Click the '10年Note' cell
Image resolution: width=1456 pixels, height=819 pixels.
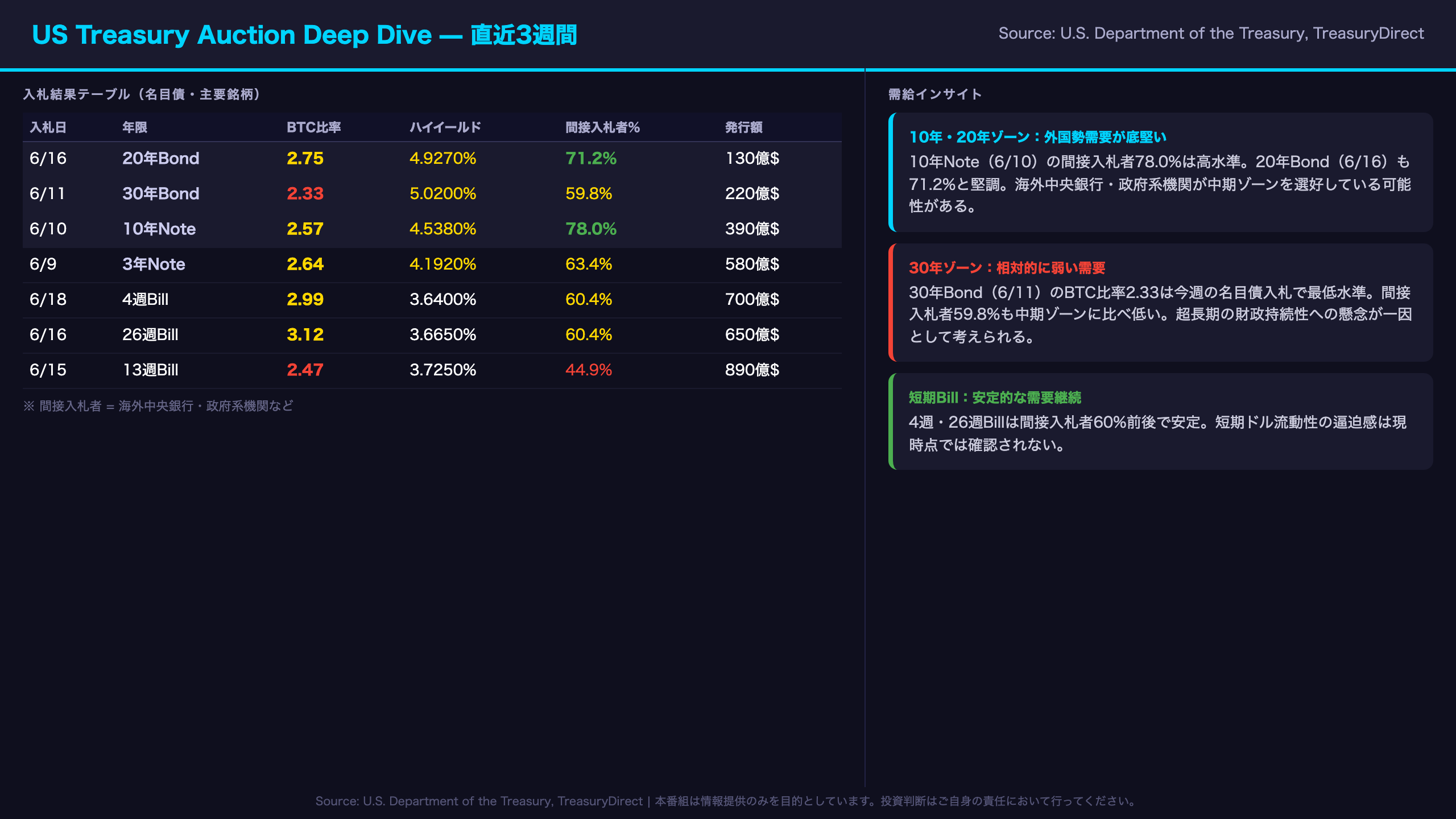159,229
